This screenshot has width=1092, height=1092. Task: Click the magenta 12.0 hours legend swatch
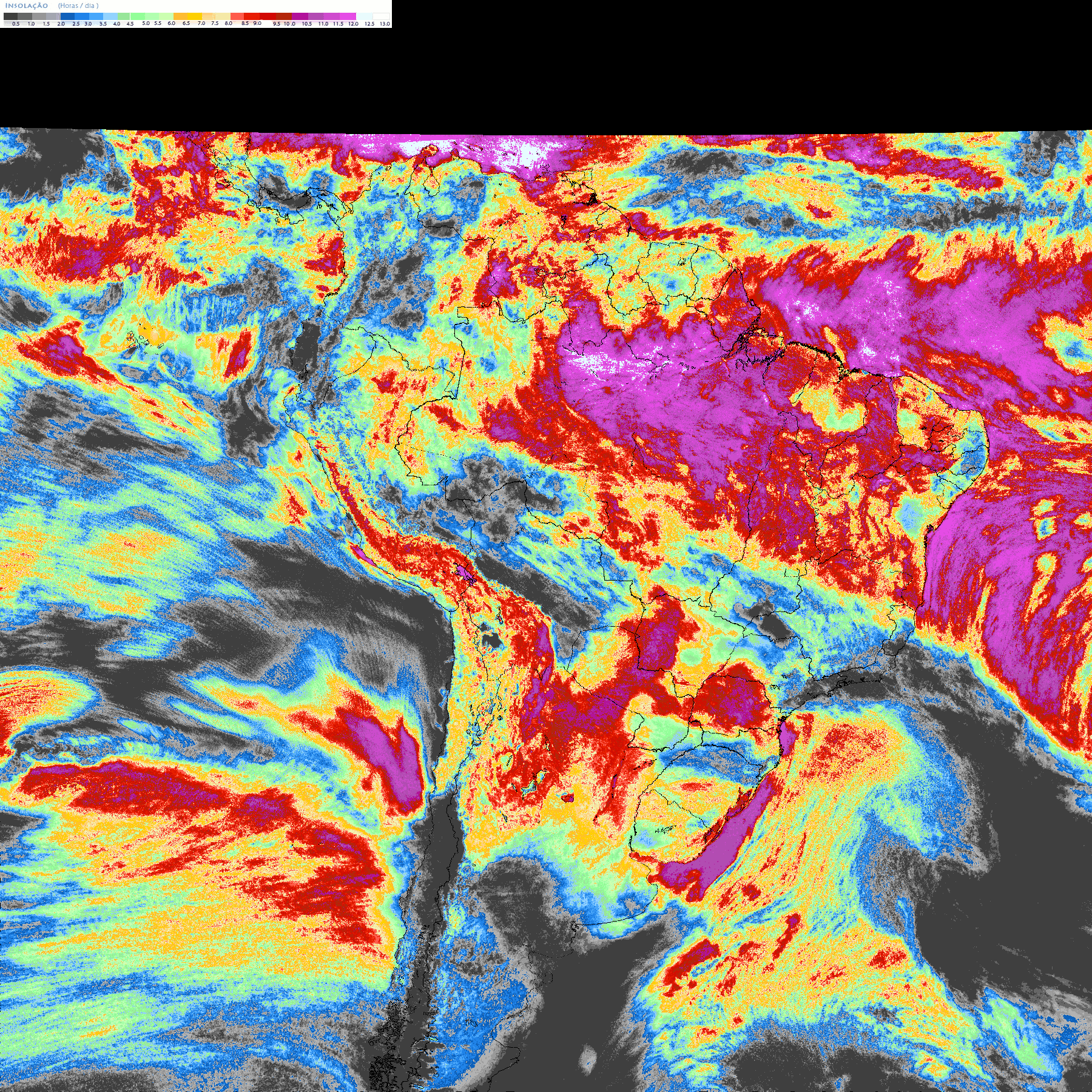(348, 16)
